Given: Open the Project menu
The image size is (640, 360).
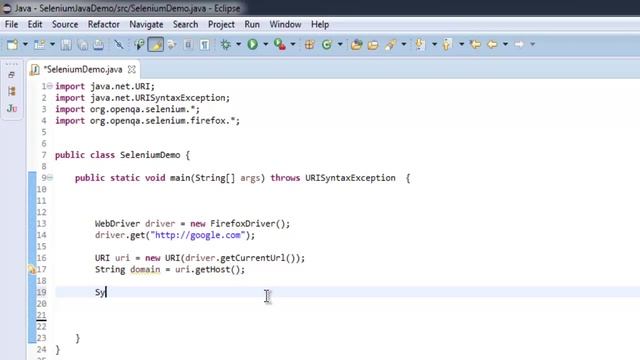Looking at the screenshot, I should [x=221, y=24].
